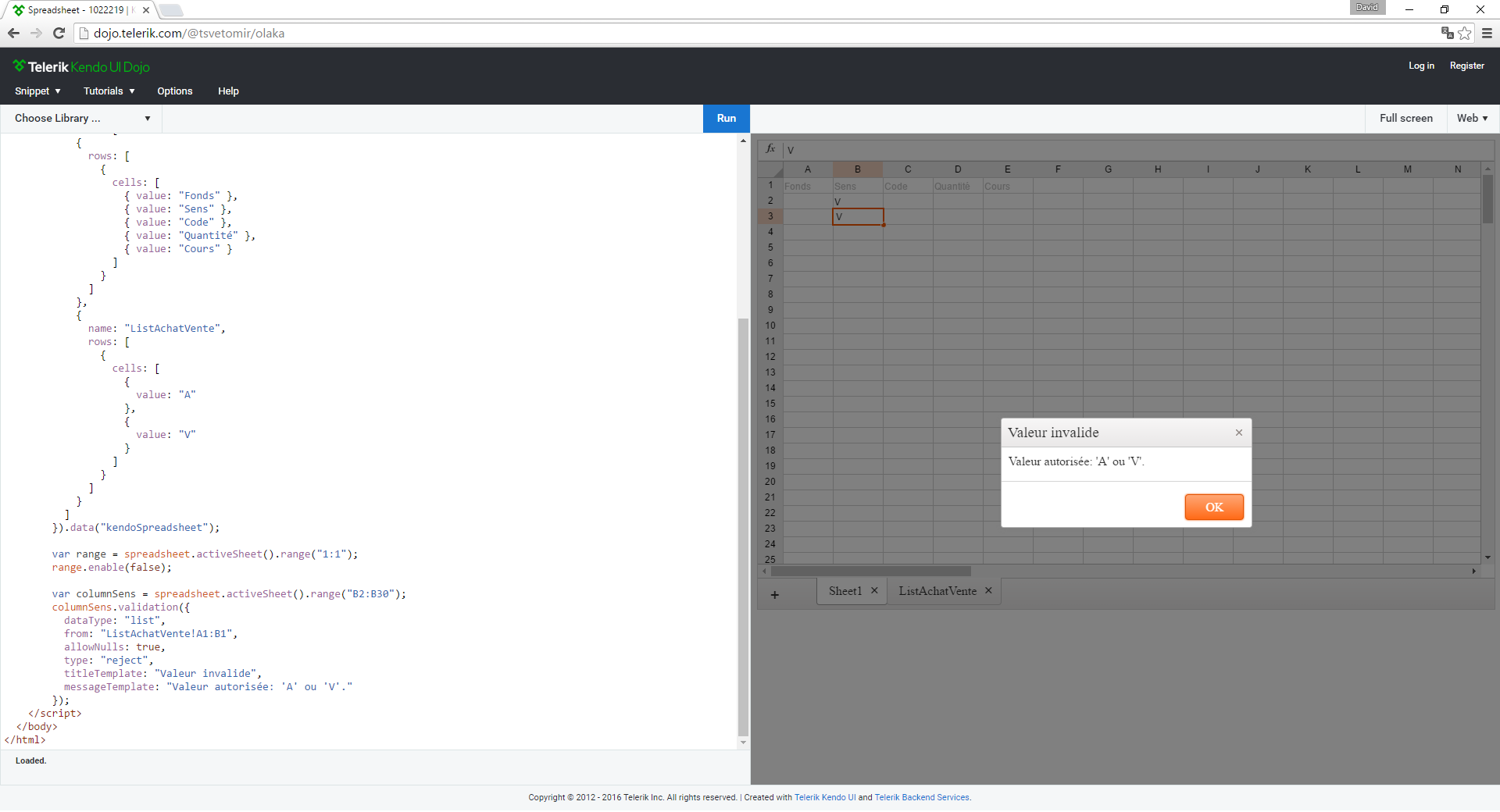
Task: Open the Options menu
Action: tap(175, 91)
